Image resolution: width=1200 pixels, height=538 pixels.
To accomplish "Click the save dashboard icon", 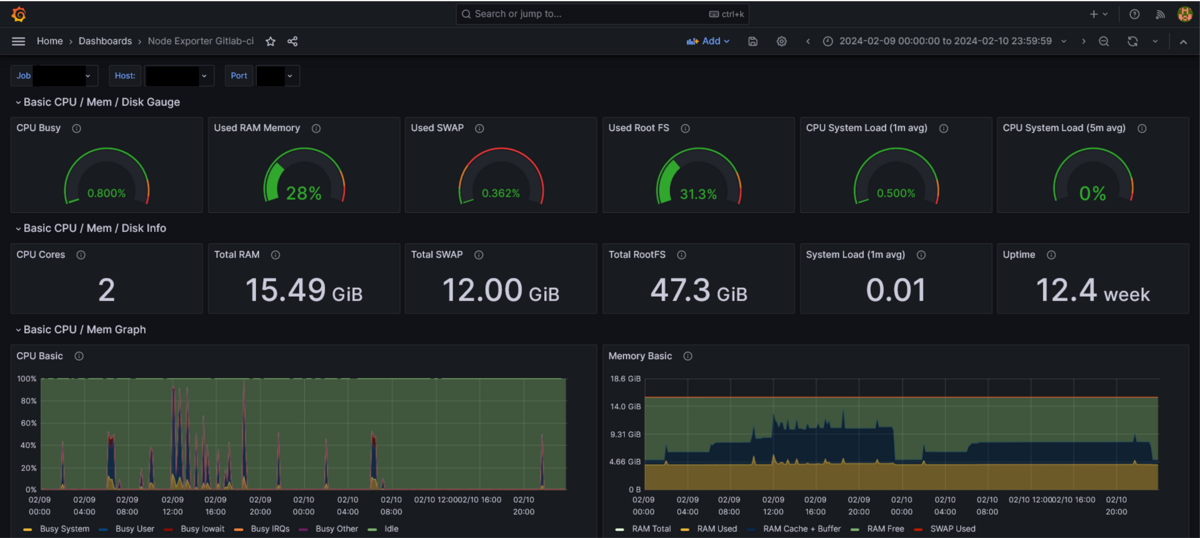I will 753,41.
